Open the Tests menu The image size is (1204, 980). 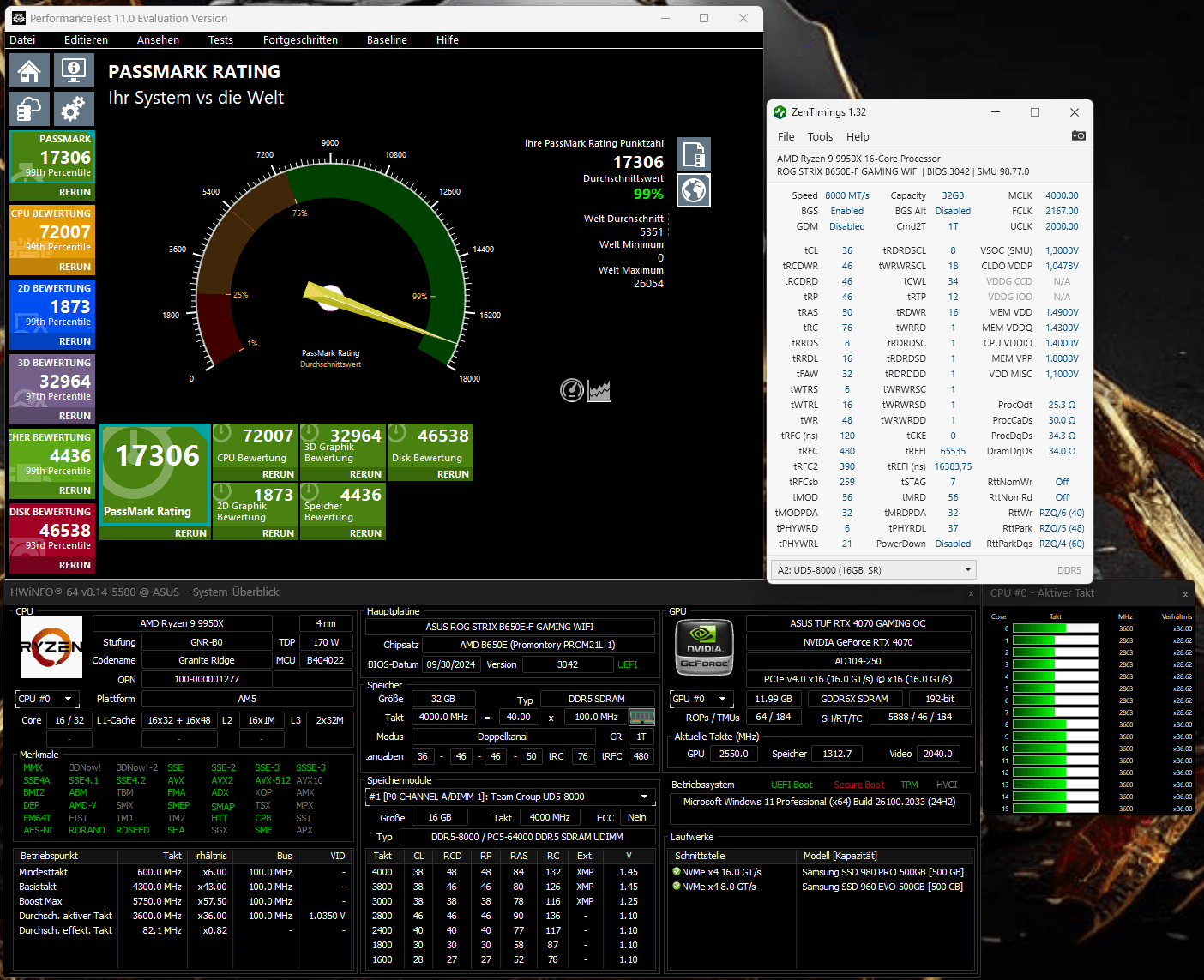pos(220,40)
